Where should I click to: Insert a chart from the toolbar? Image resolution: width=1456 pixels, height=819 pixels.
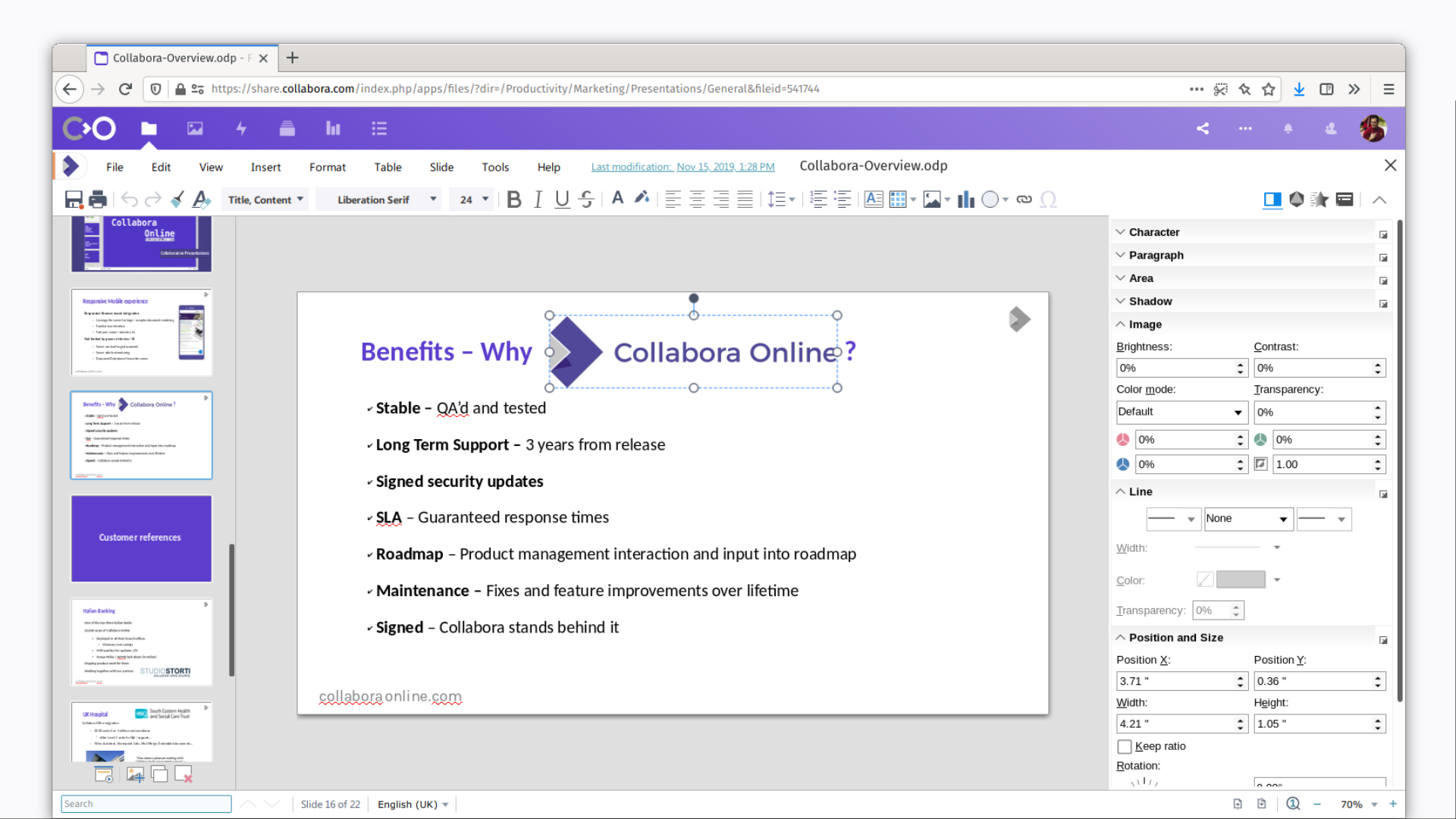point(965,199)
